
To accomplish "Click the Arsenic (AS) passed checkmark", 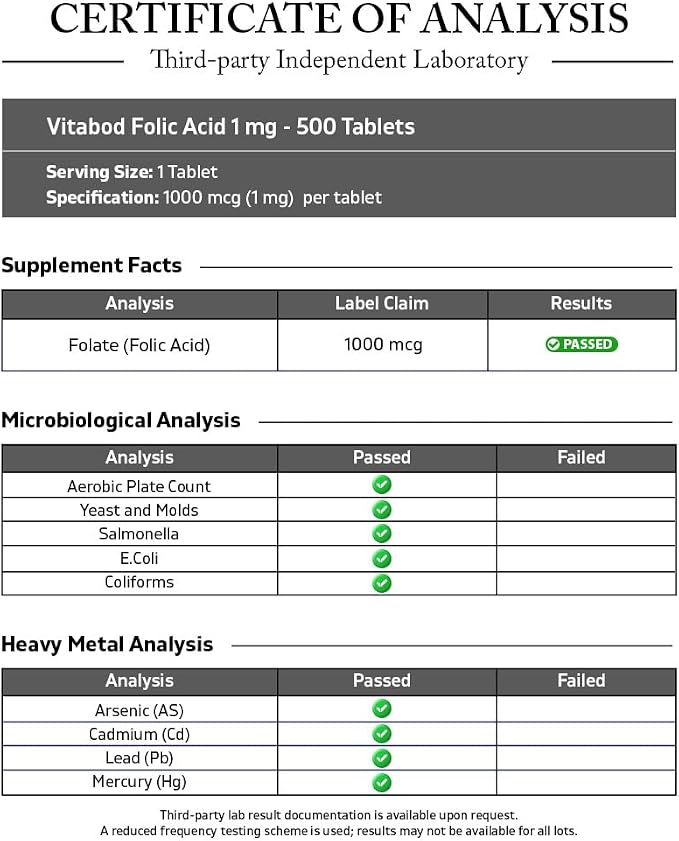I will (382, 709).
